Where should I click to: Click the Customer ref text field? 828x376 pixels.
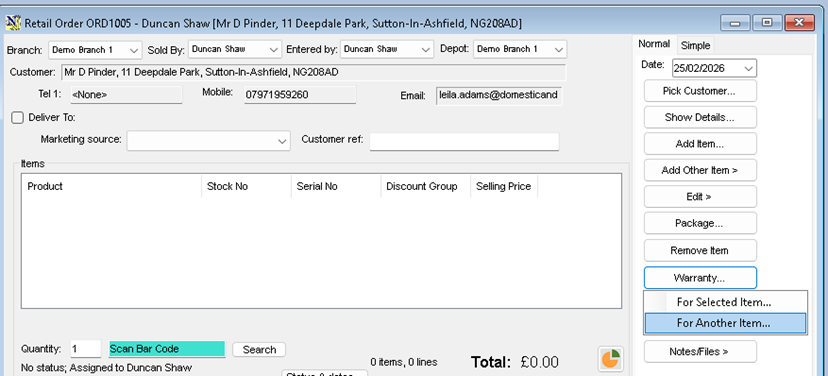(464, 141)
